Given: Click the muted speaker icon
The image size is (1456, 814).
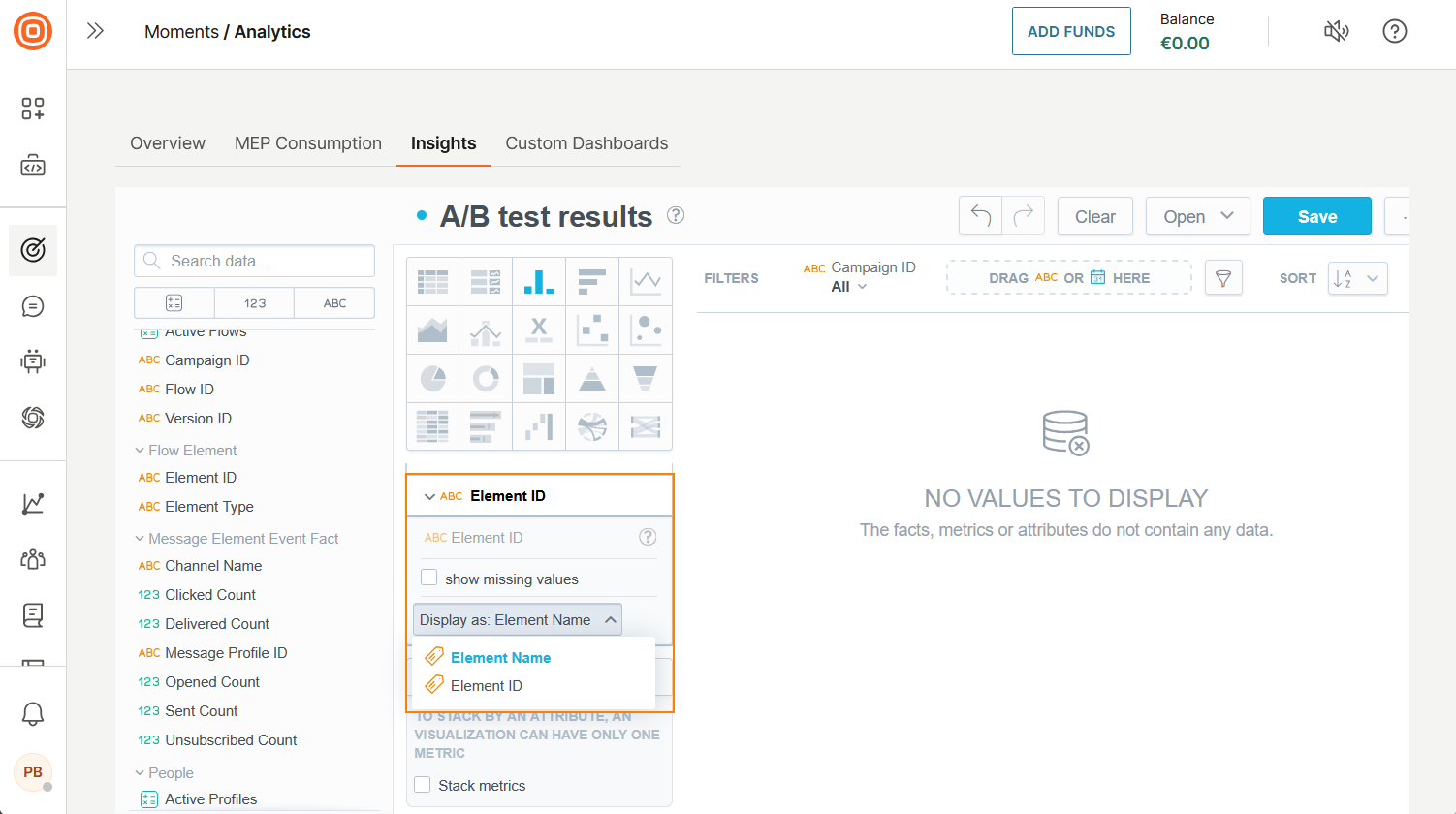Looking at the screenshot, I should (x=1337, y=31).
